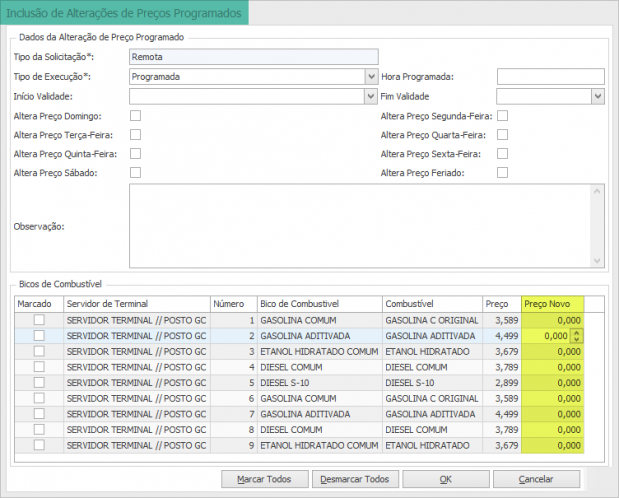Viewport: 619px width, 498px height.
Task: Click the Desmarcar Todos button
Action: (355, 479)
